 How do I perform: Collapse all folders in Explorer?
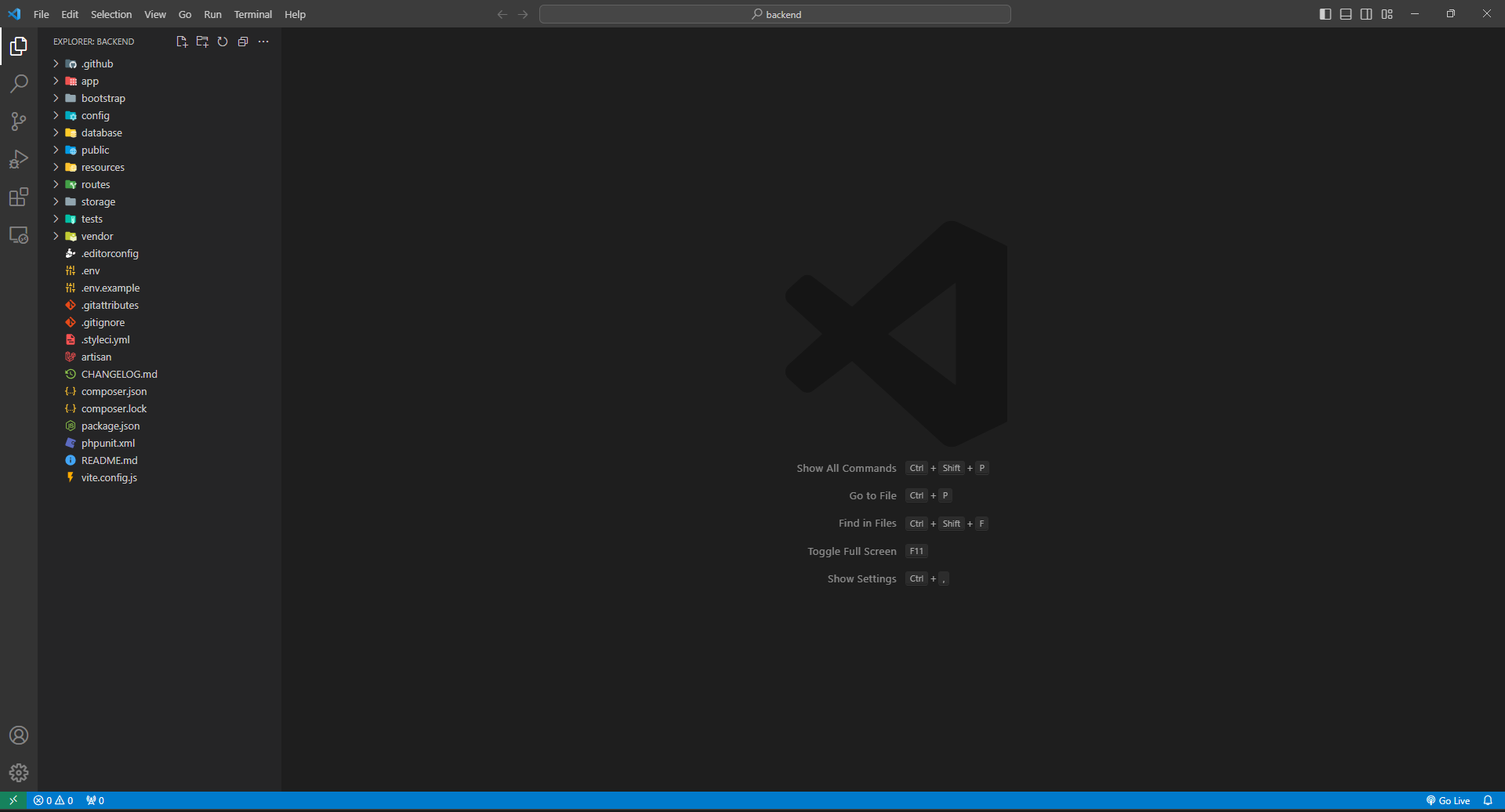coord(243,42)
